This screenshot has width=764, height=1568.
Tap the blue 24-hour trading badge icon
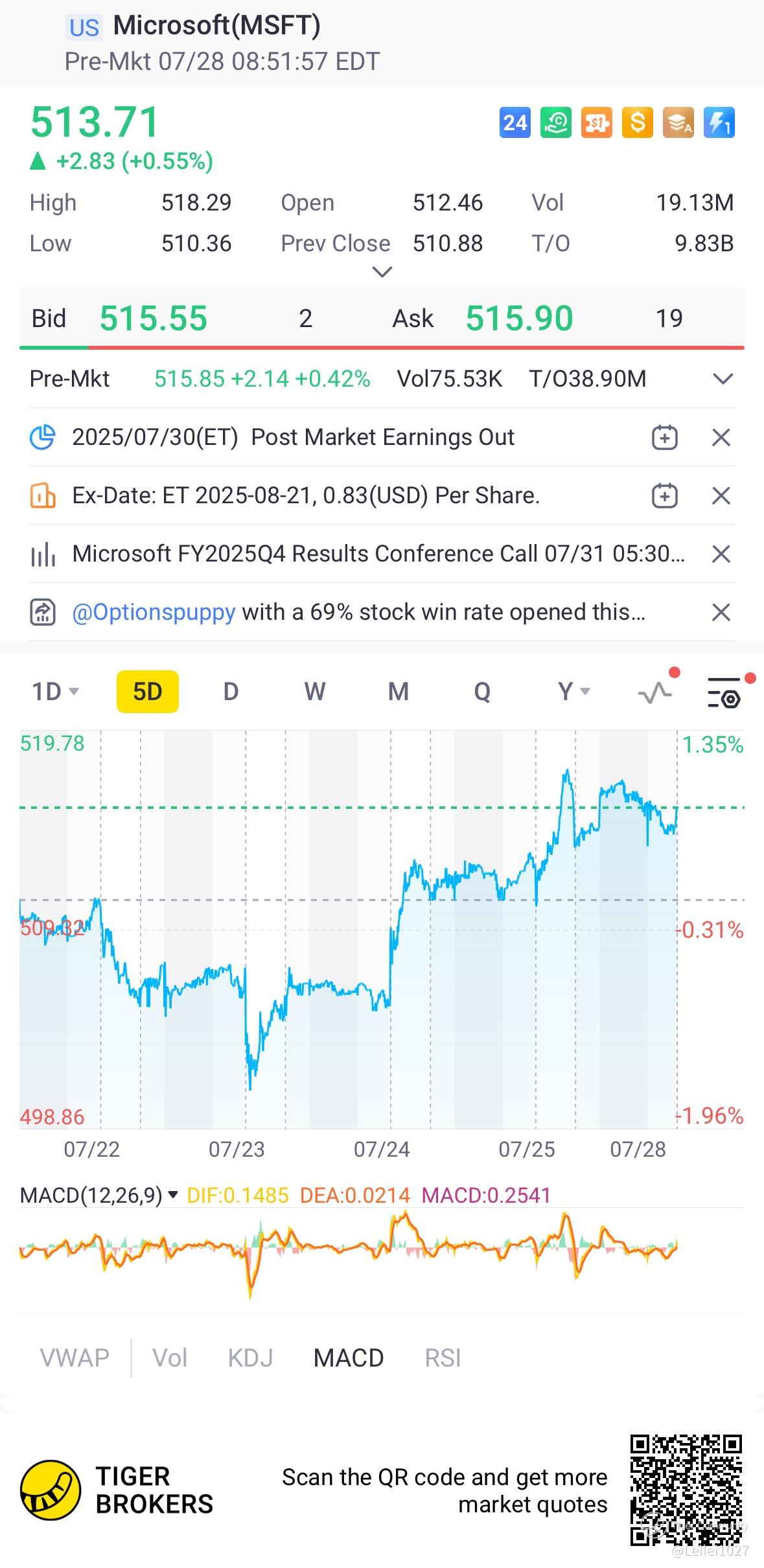coord(515,122)
